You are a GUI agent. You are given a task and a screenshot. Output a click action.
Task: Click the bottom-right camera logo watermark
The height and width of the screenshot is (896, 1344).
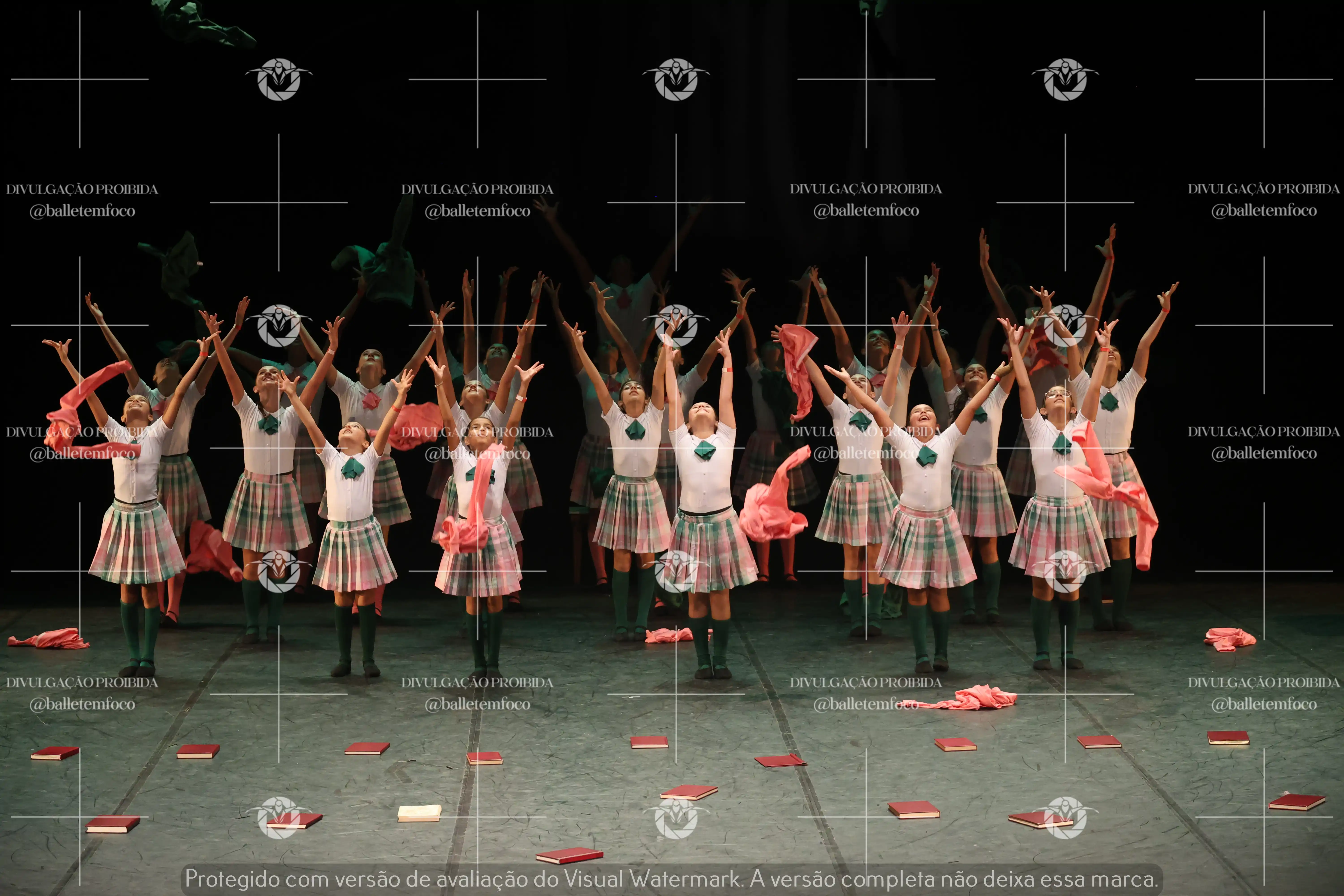pos(1065,818)
